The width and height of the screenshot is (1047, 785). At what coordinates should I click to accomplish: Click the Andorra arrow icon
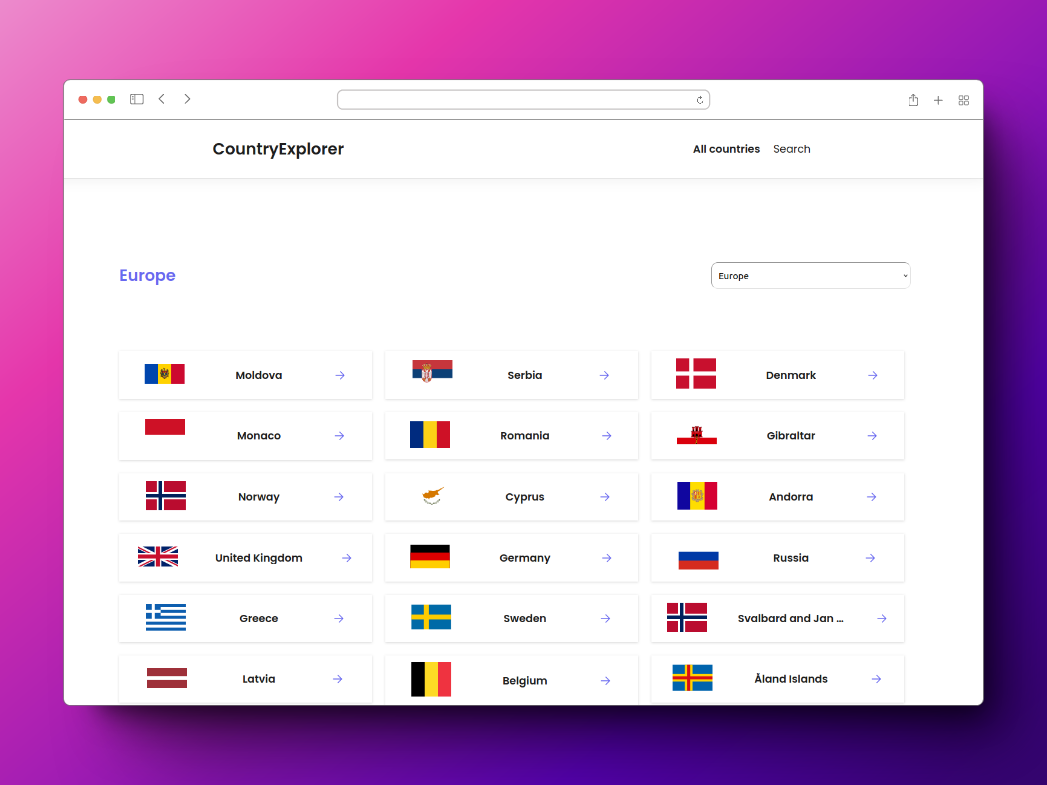(x=871, y=497)
